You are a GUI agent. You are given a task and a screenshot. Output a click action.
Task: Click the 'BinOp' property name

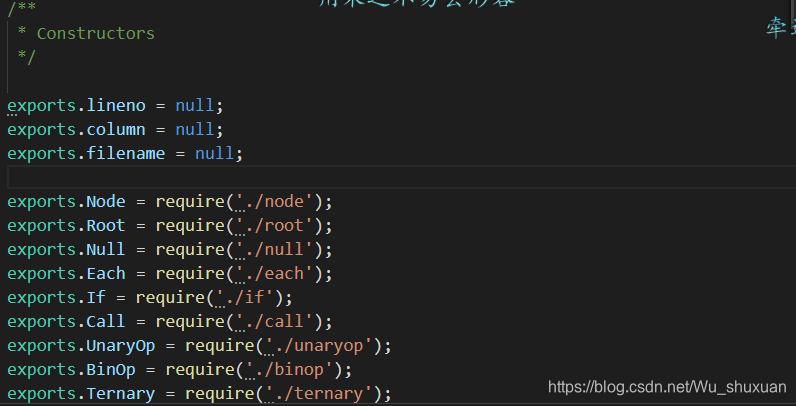pos(111,369)
